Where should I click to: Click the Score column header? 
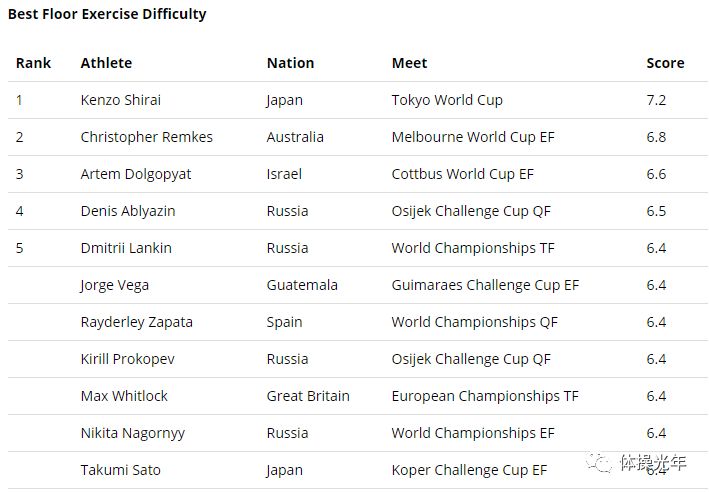[x=665, y=63]
